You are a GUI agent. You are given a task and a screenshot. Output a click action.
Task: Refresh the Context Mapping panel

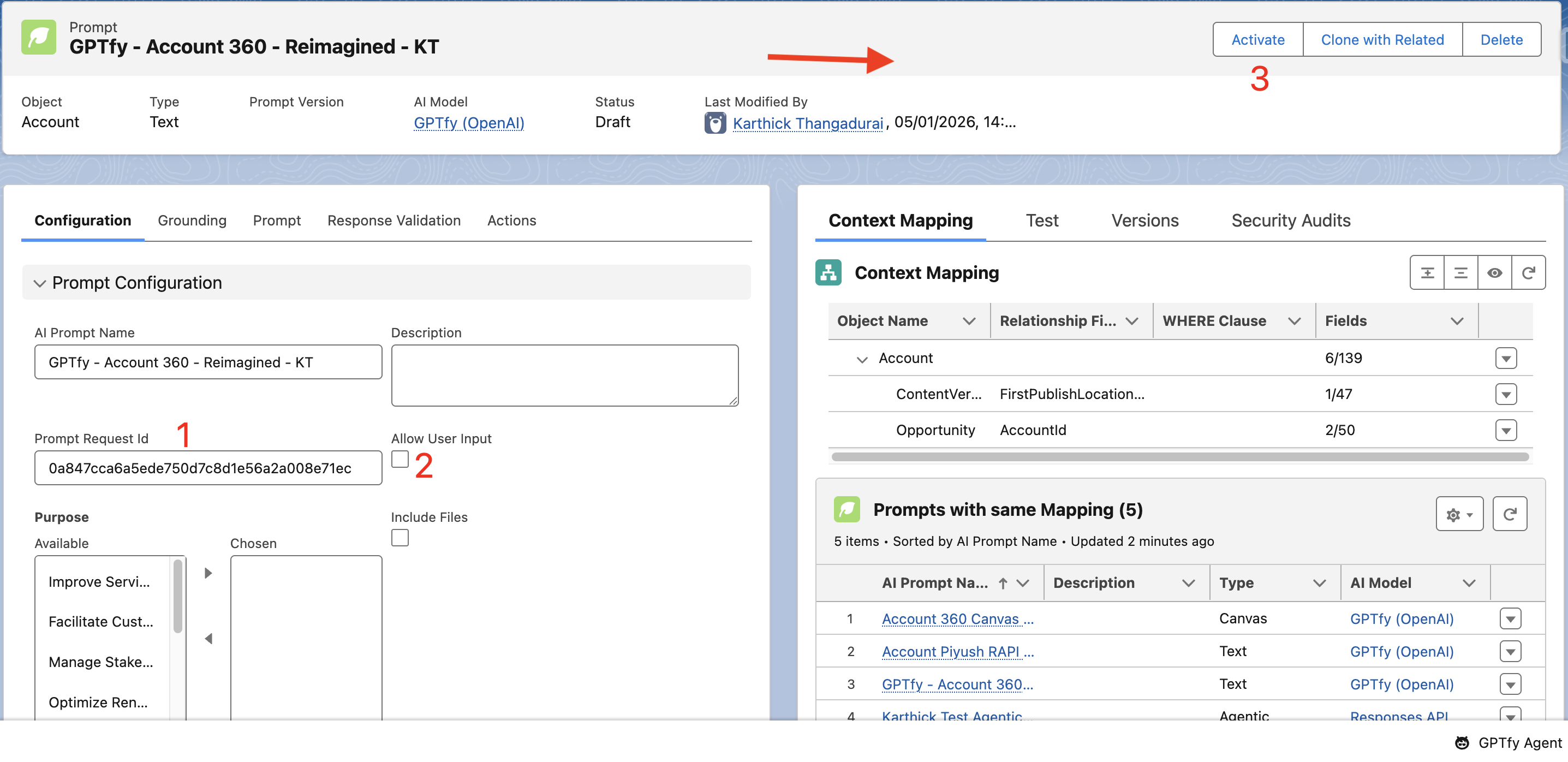click(1528, 273)
